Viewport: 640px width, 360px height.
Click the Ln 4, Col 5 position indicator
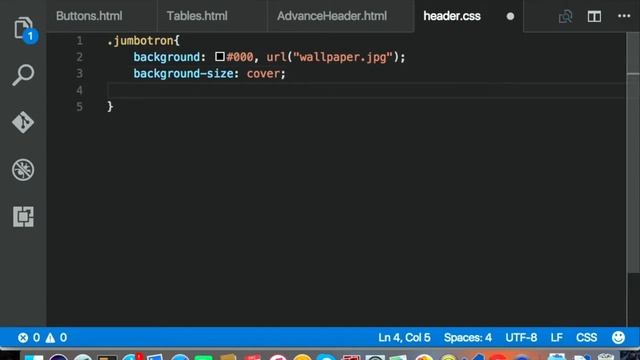(x=404, y=338)
